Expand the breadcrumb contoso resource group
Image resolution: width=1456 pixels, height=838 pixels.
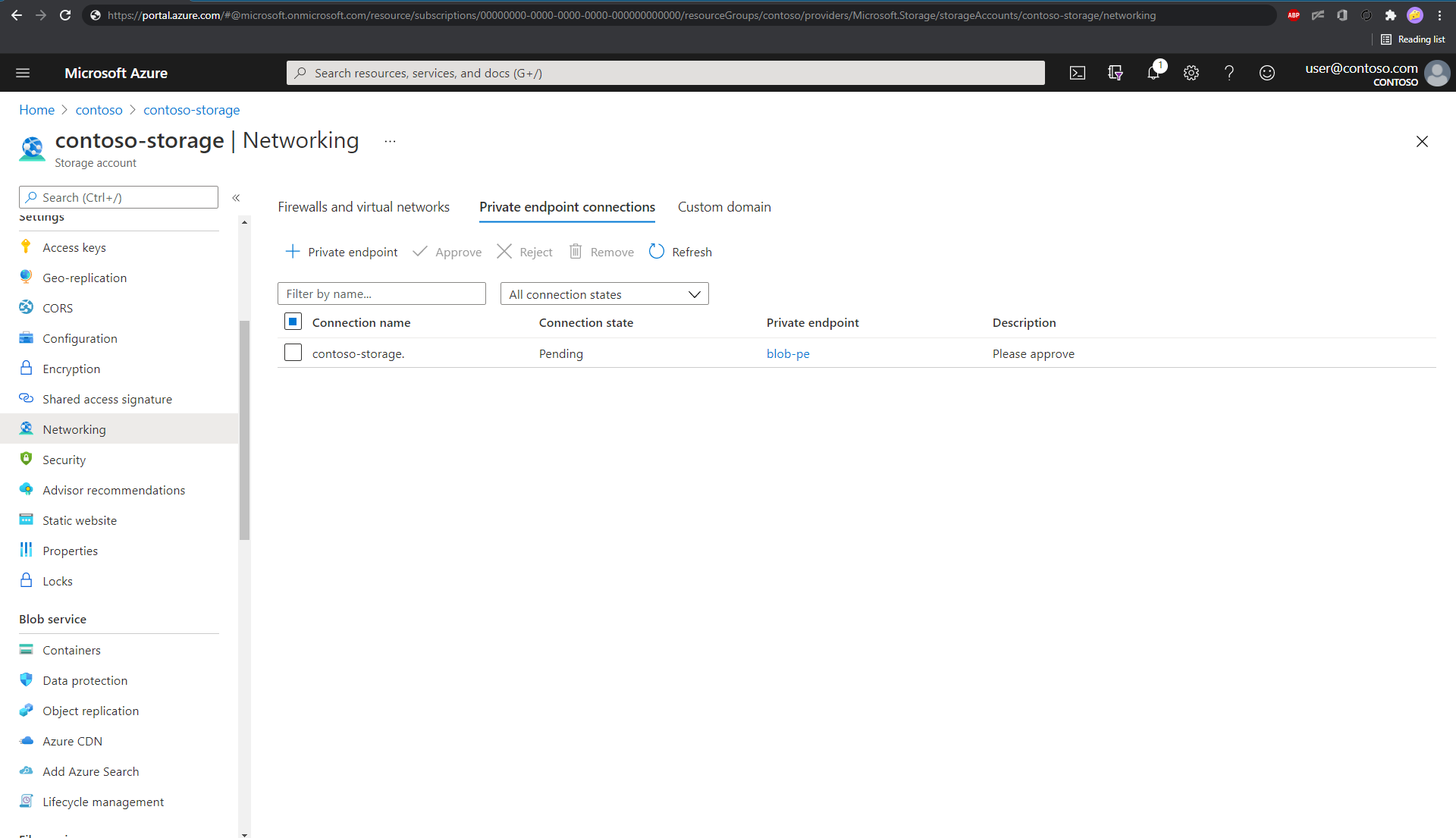(x=98, y=110)
